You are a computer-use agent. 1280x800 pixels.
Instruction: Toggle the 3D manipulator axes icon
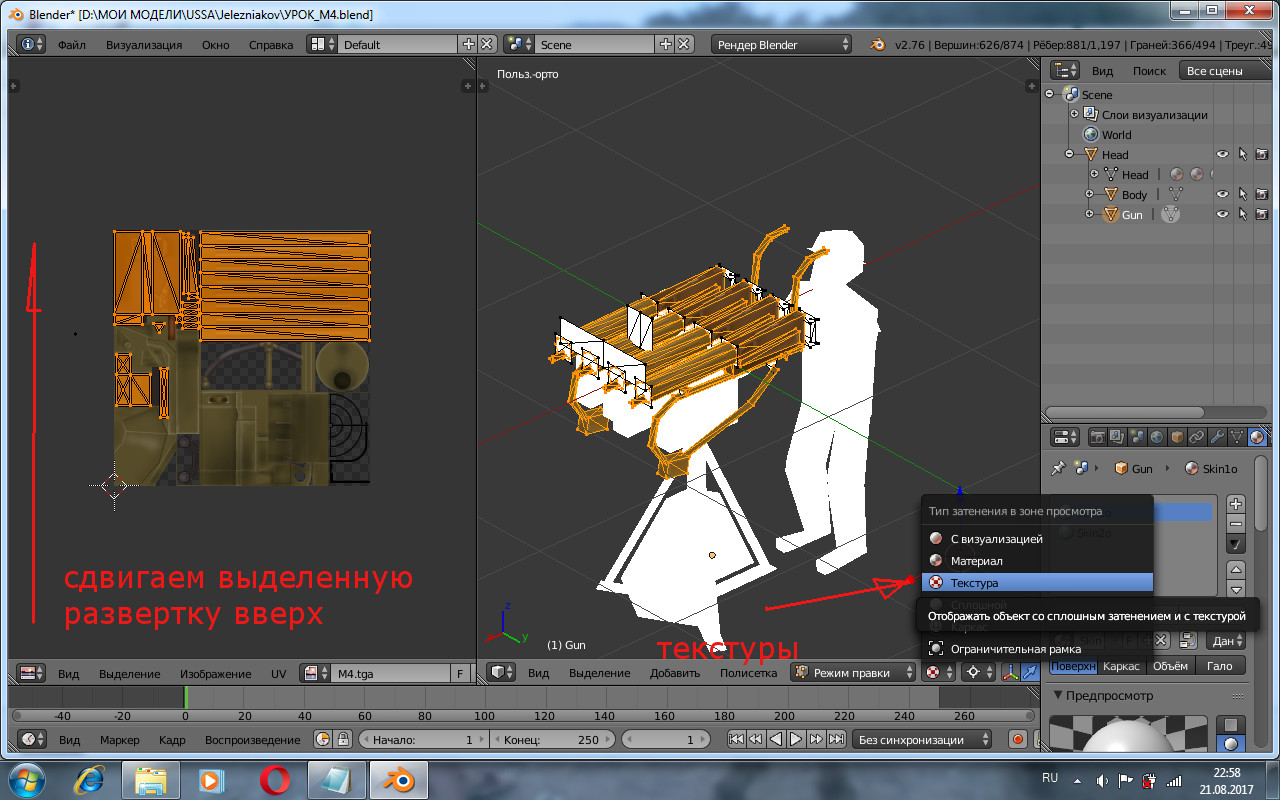point(1009,673)
